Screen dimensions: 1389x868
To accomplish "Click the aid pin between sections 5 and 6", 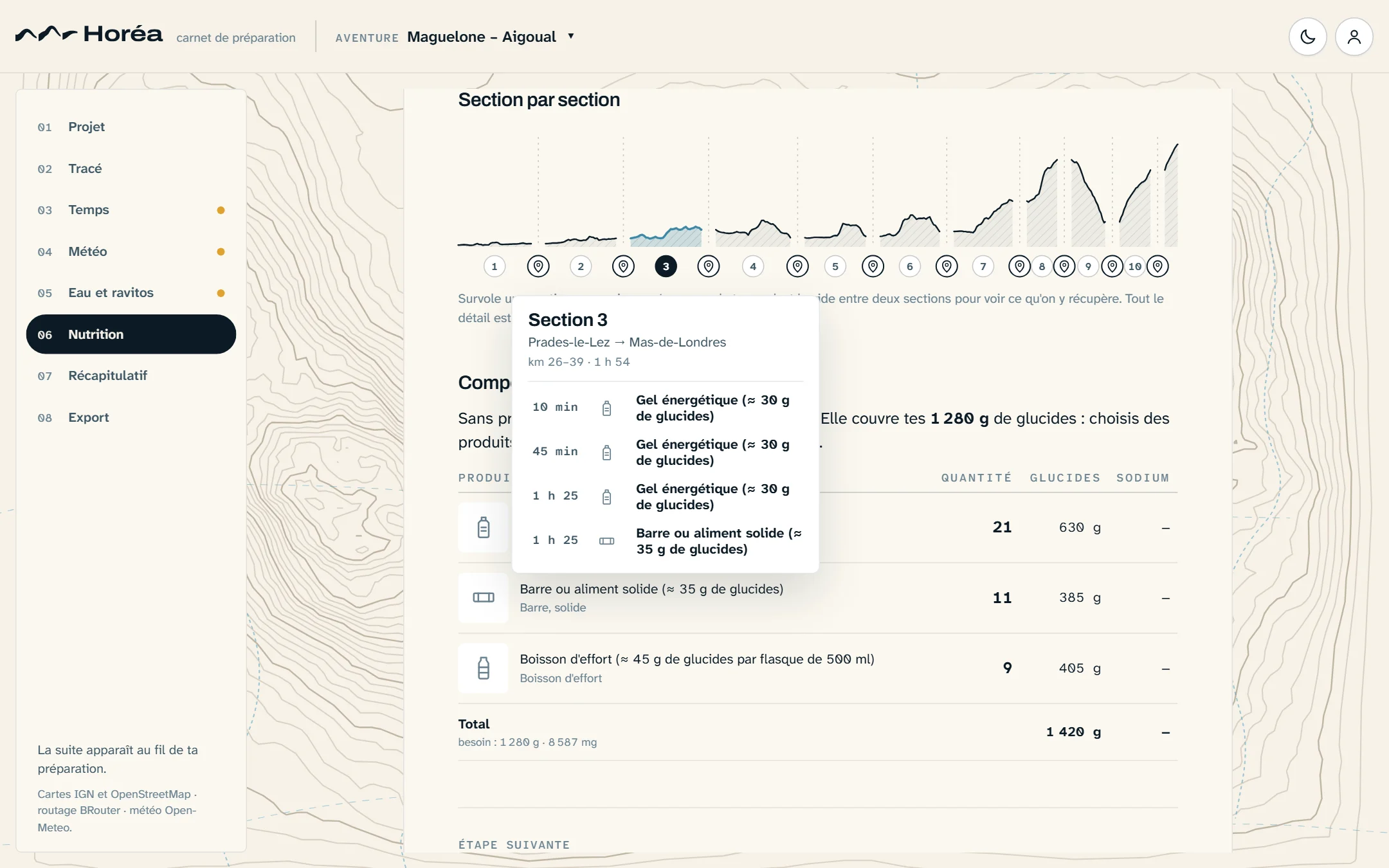I will pos(873,266).
